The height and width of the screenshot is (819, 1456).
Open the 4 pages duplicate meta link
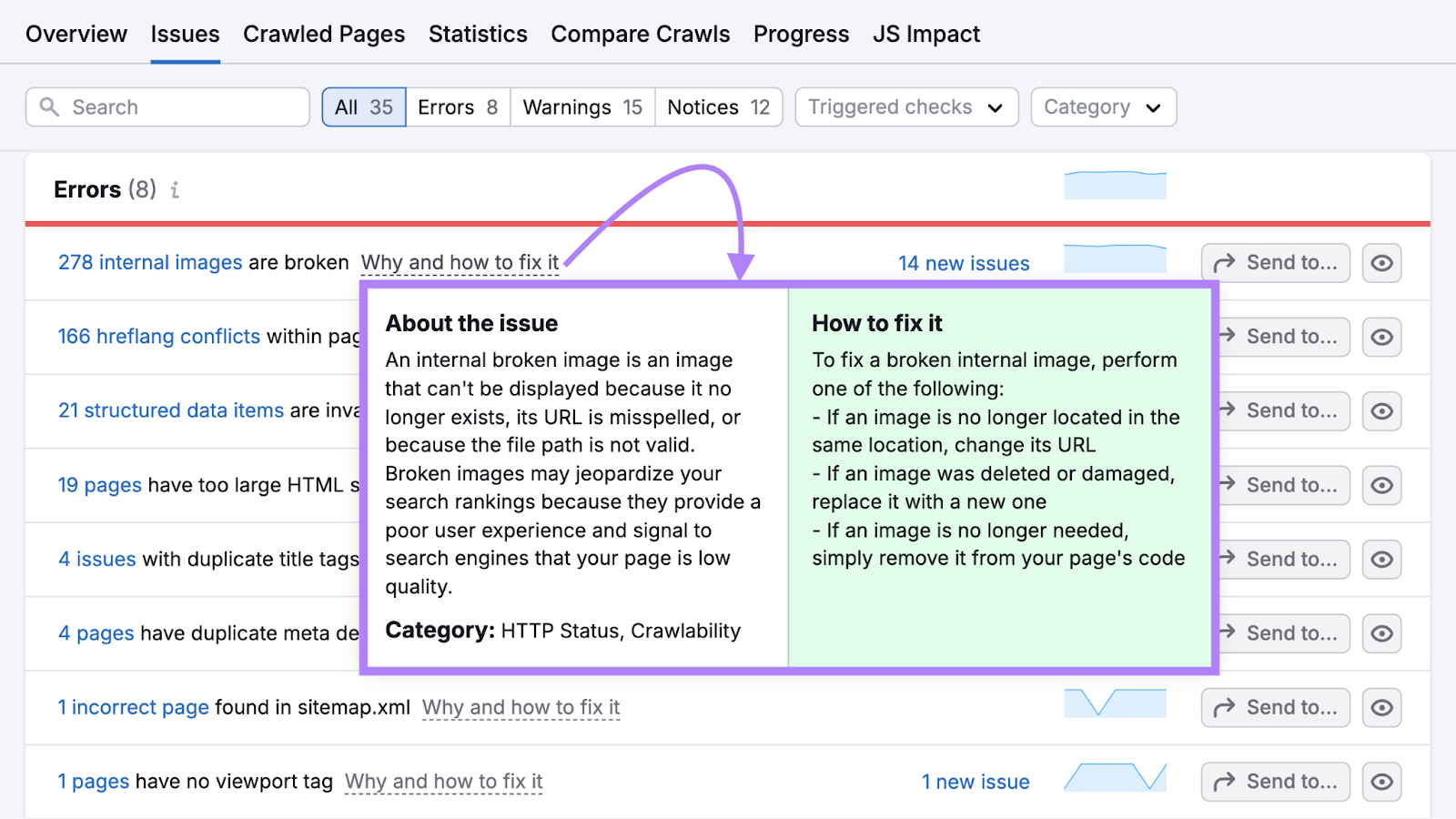click(96, 633)
